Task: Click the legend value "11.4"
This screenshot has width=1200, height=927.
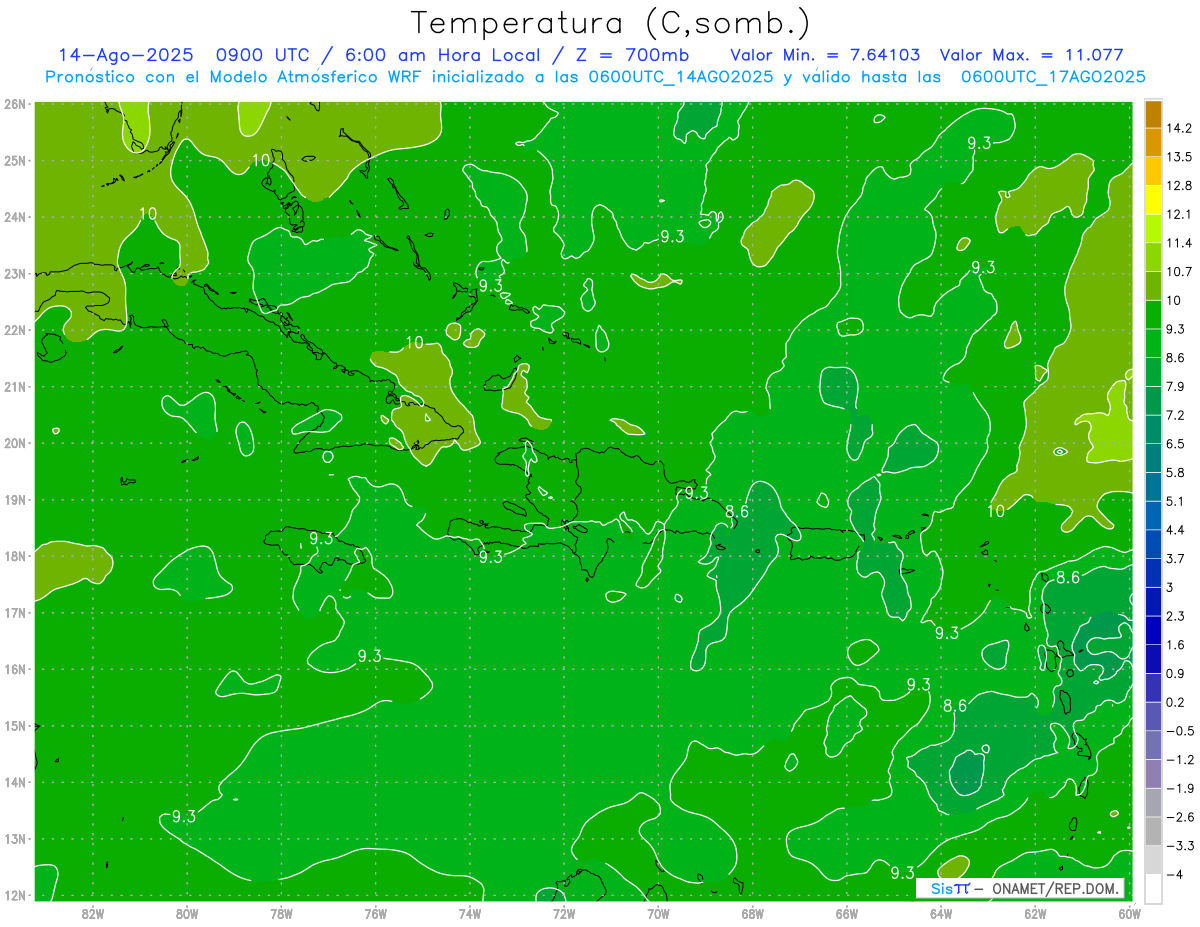Action: [1178, 243]
